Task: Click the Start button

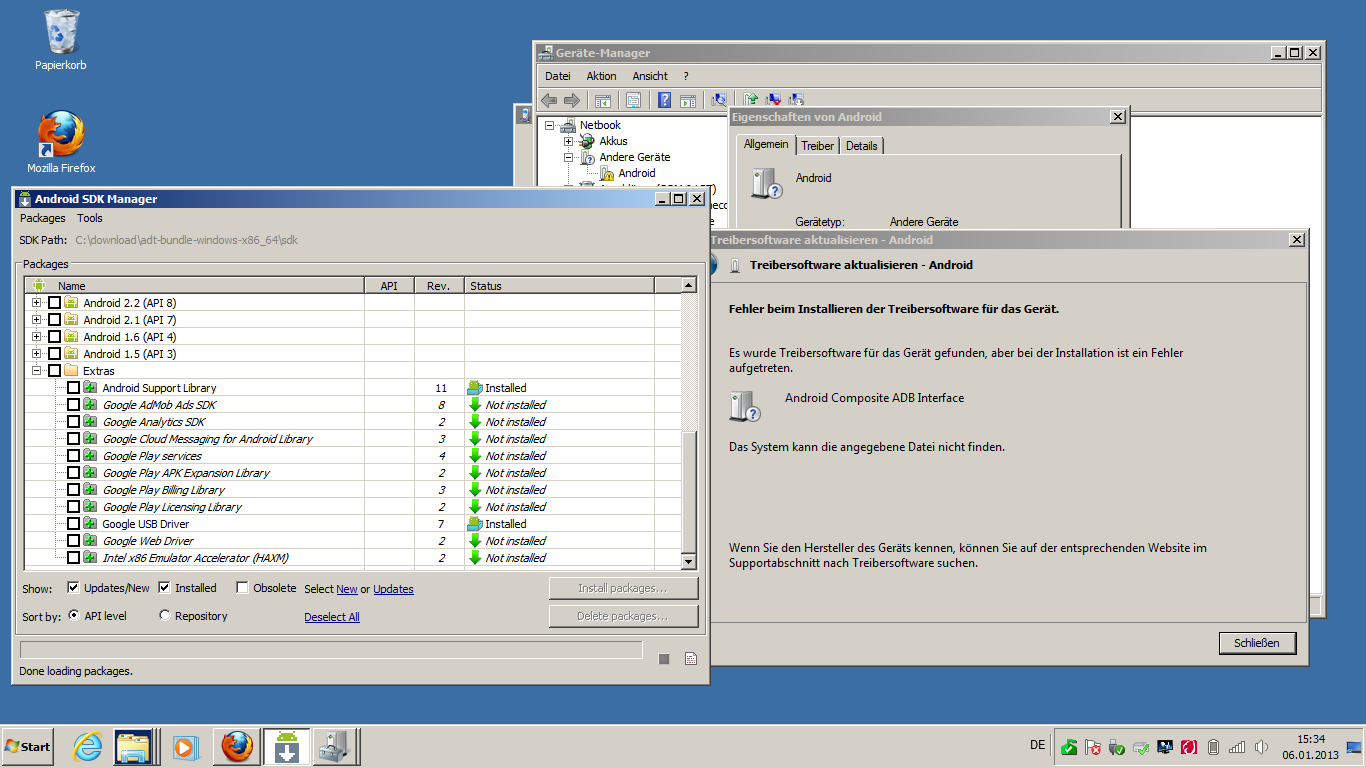Action: click(28, 746)
